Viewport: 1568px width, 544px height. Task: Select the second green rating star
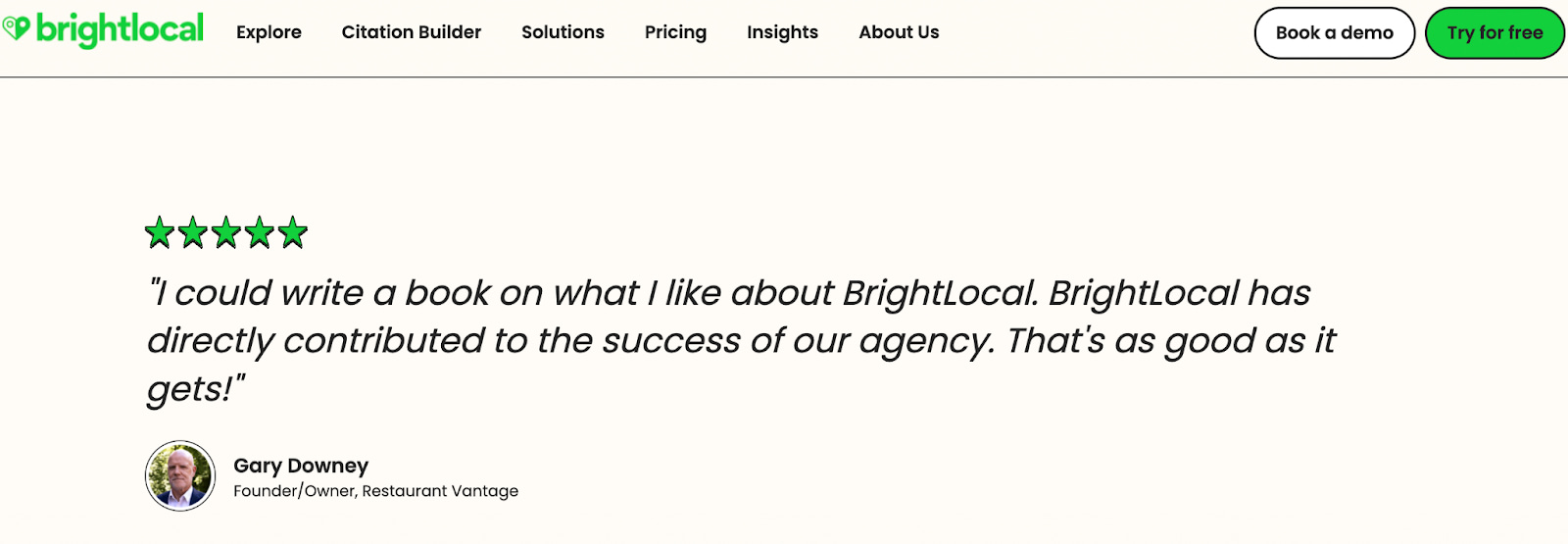193,233
